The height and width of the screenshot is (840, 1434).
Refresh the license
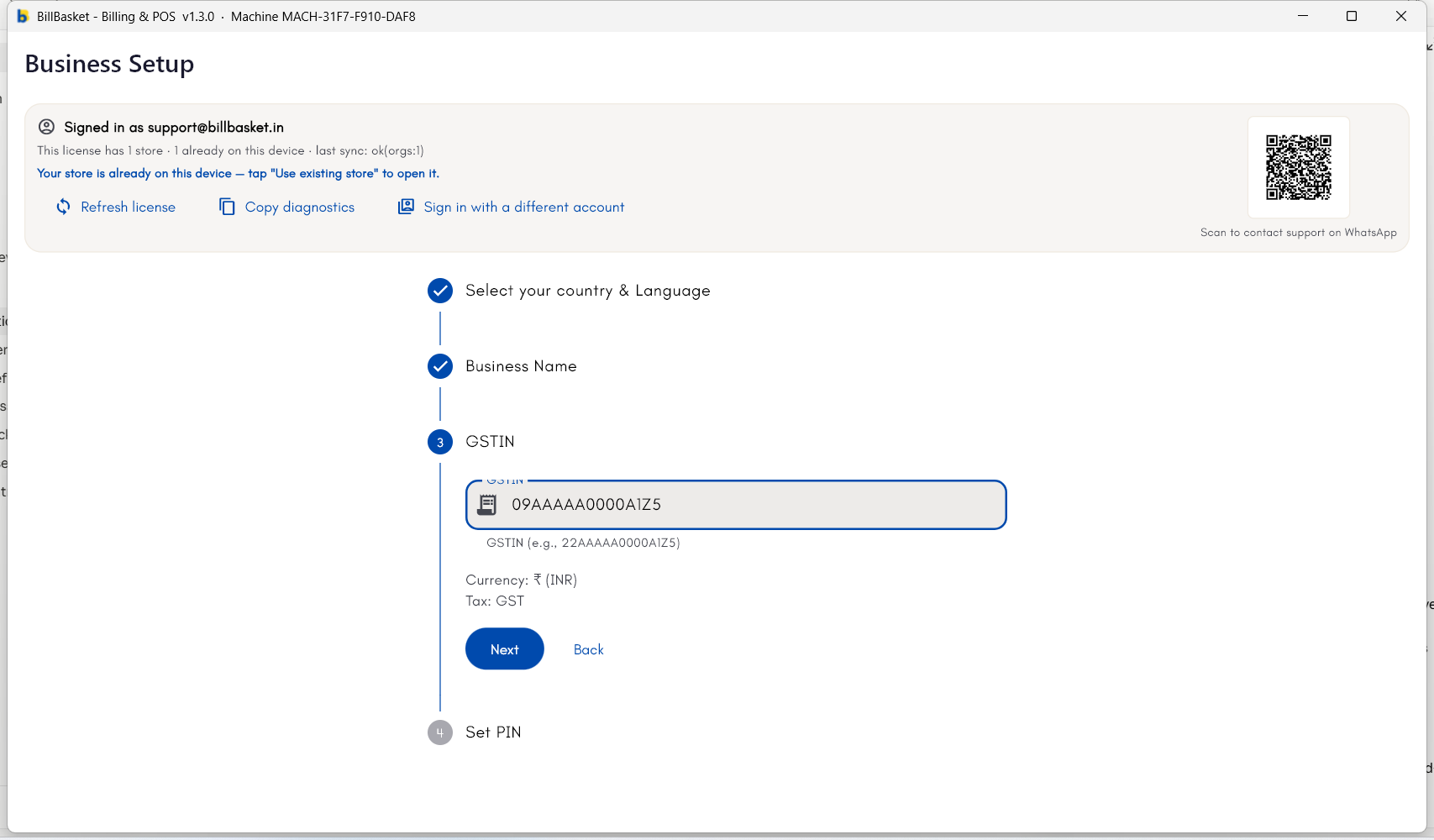click(116, 207)
